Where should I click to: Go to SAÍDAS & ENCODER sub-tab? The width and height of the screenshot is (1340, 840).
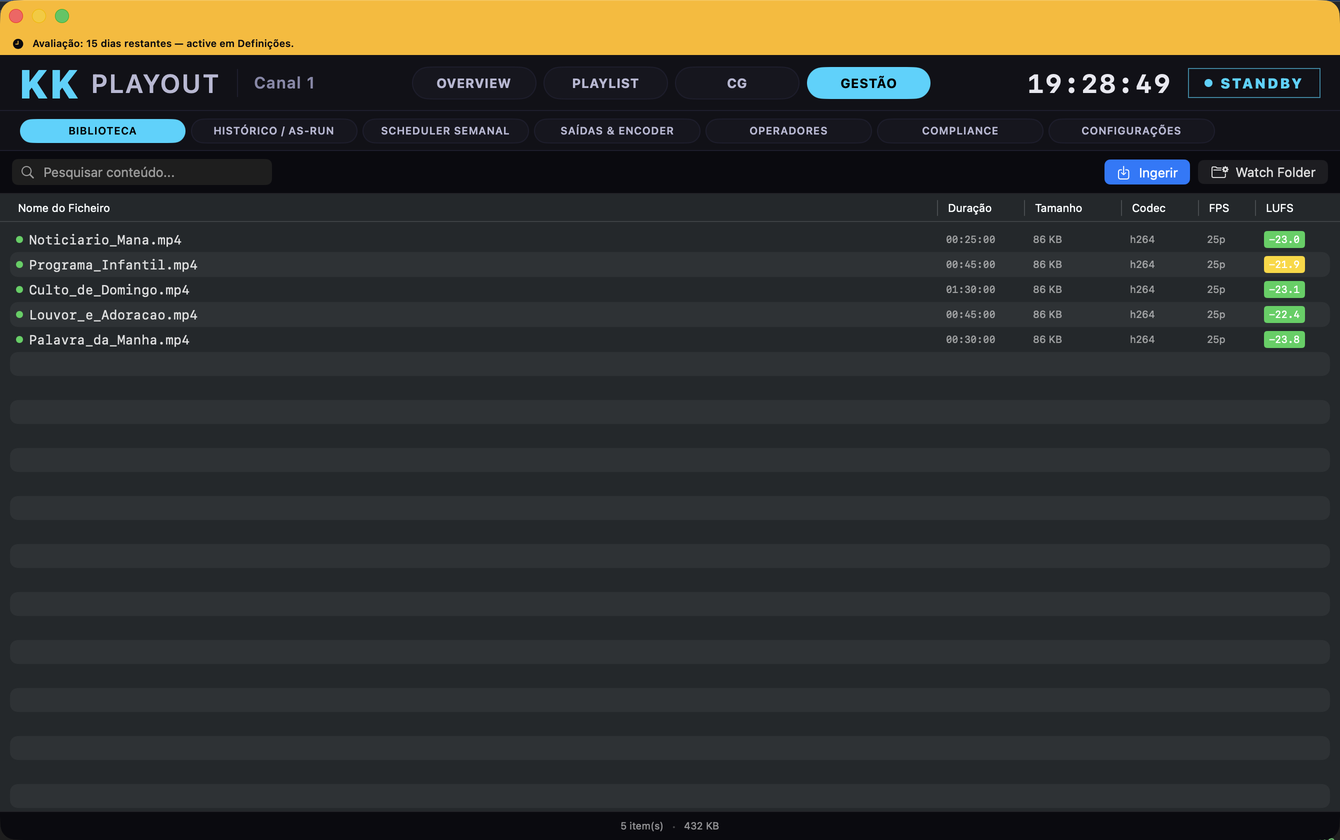[x=617, y=131]
